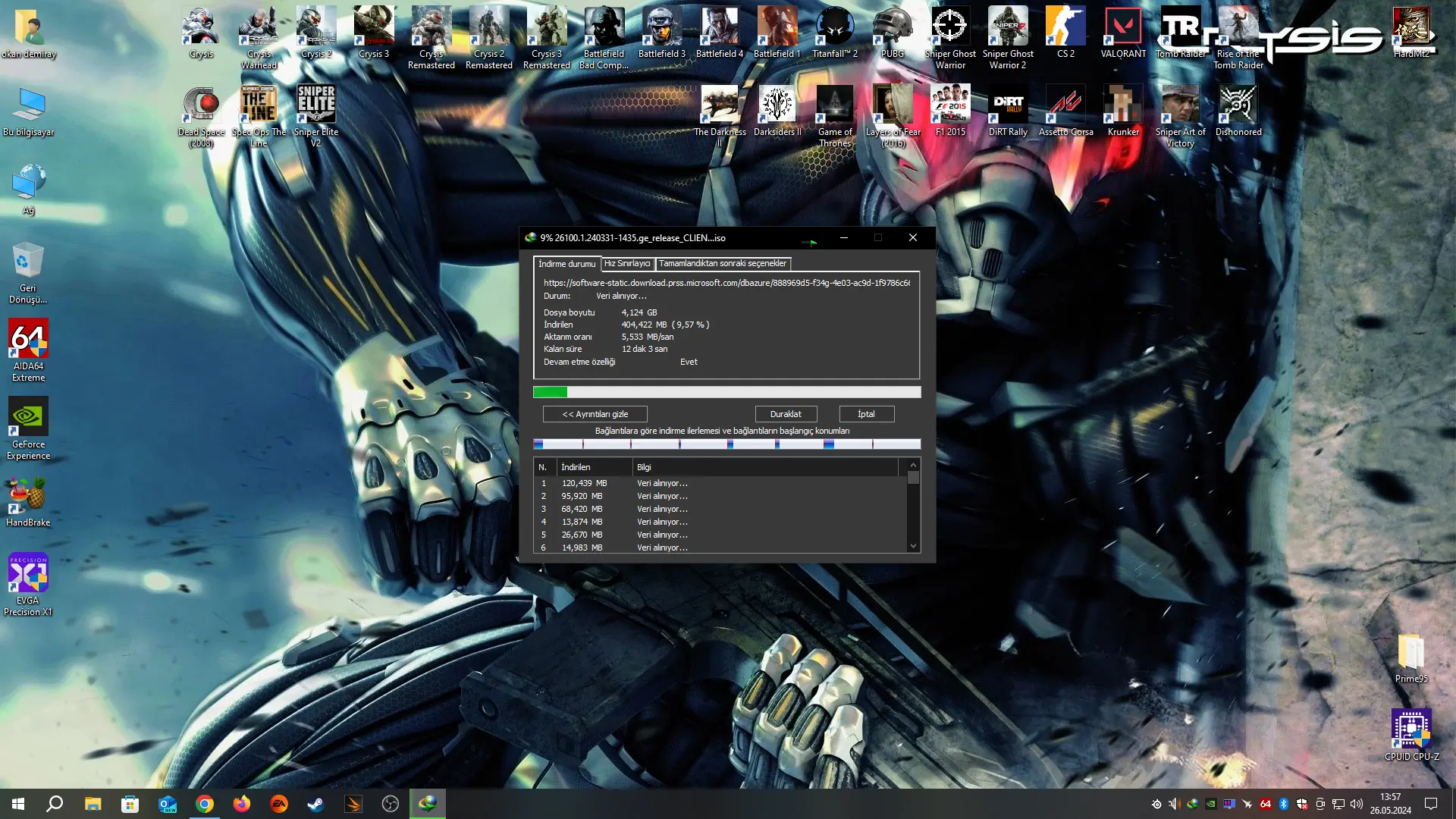Open Geri Dönüşüm recycle bin

28,272
